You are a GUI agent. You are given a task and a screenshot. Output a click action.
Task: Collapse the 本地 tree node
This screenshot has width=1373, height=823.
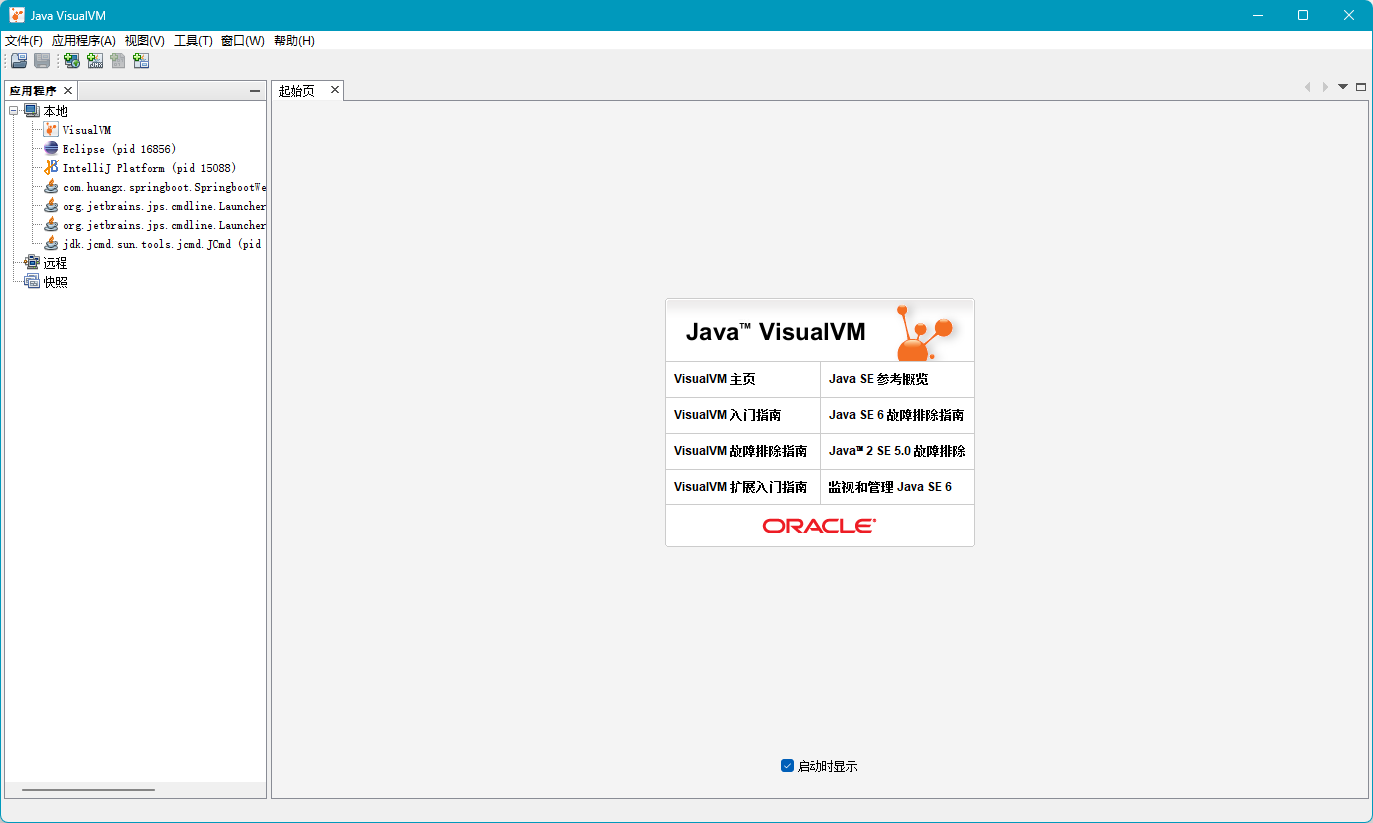14,111
